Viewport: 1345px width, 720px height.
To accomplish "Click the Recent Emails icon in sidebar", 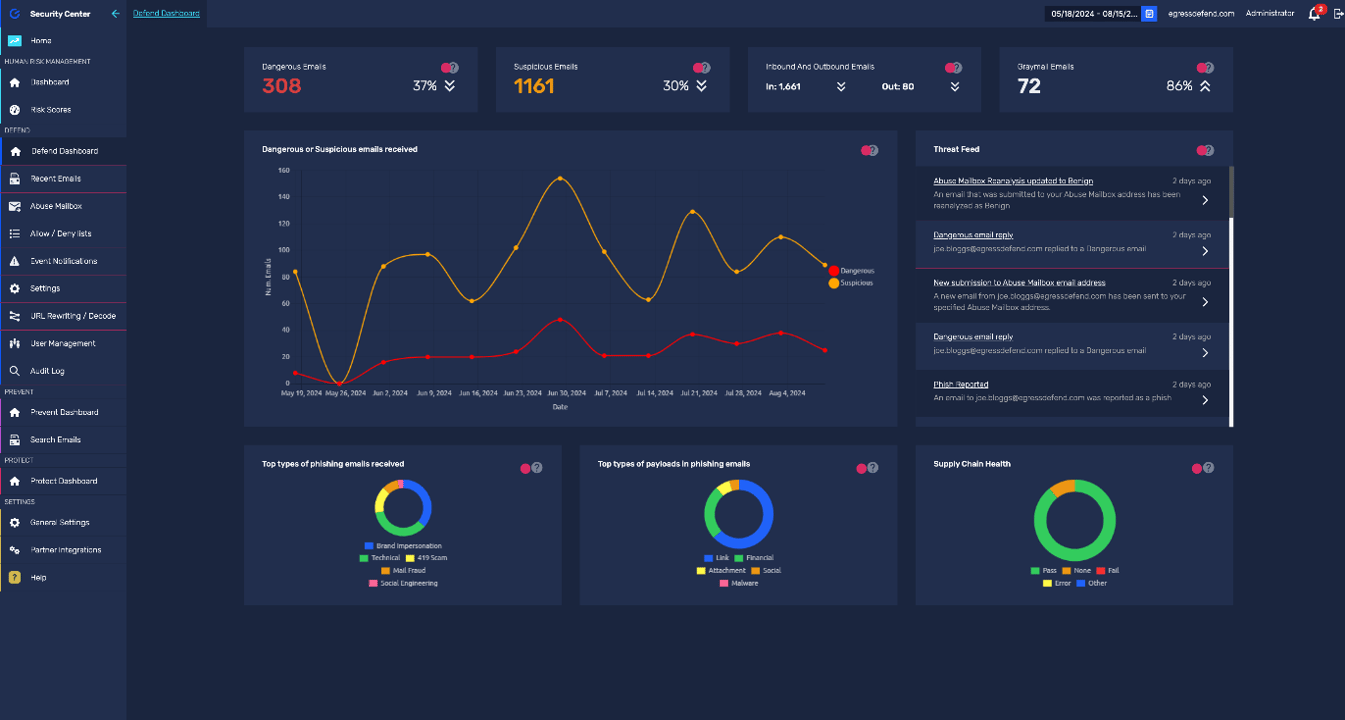I will pyautogui.click(x=15, y=179).
